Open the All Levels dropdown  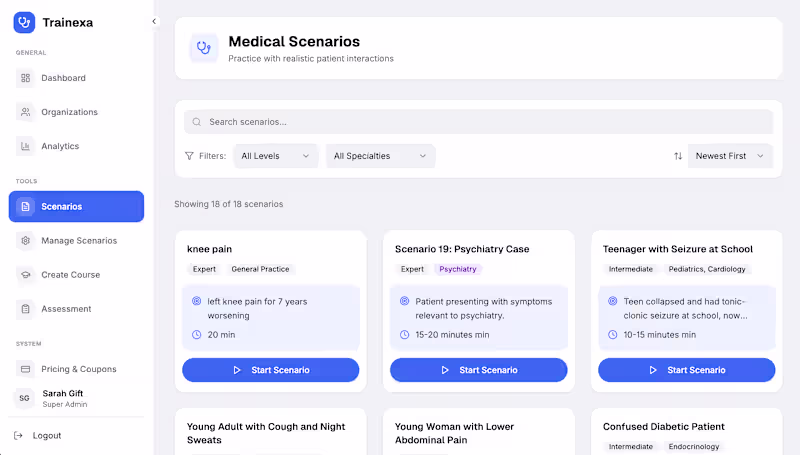276,156
